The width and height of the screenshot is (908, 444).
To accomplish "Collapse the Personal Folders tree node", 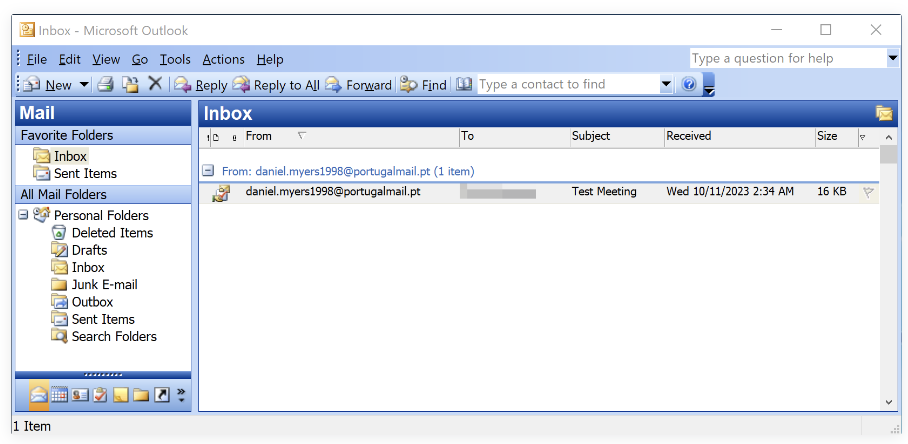I will click(23, 215).
